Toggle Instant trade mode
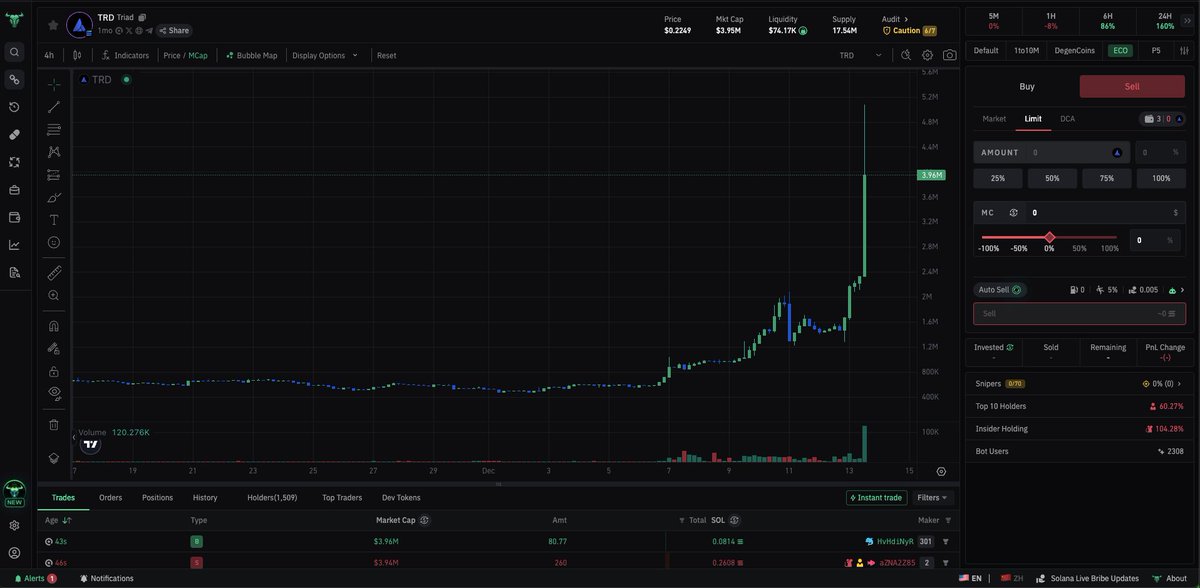The image size is (1200, 588). [876, 497]
